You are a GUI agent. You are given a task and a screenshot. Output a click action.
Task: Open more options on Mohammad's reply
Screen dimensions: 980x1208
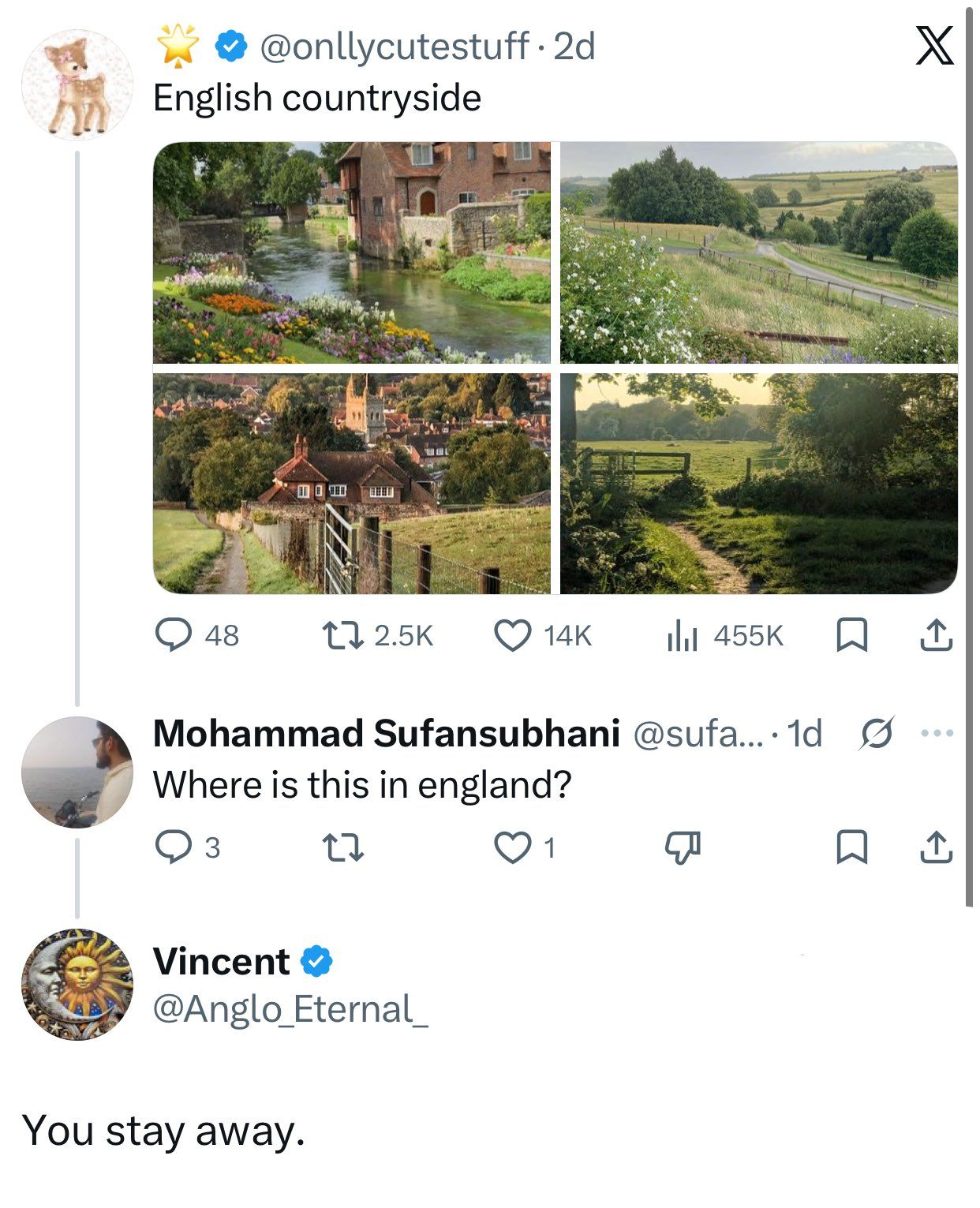point(937,734)
